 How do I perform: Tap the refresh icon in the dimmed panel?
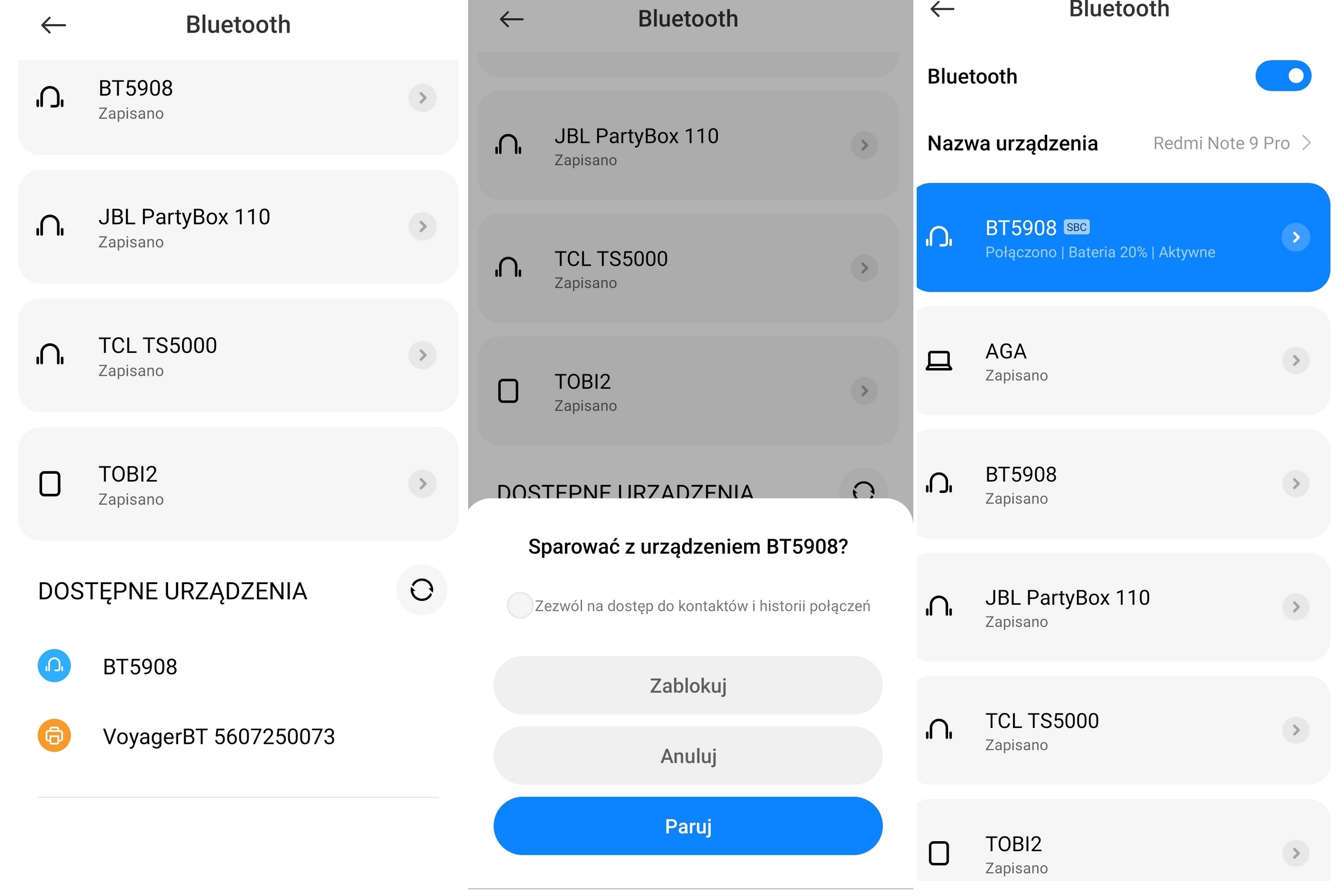864,489
